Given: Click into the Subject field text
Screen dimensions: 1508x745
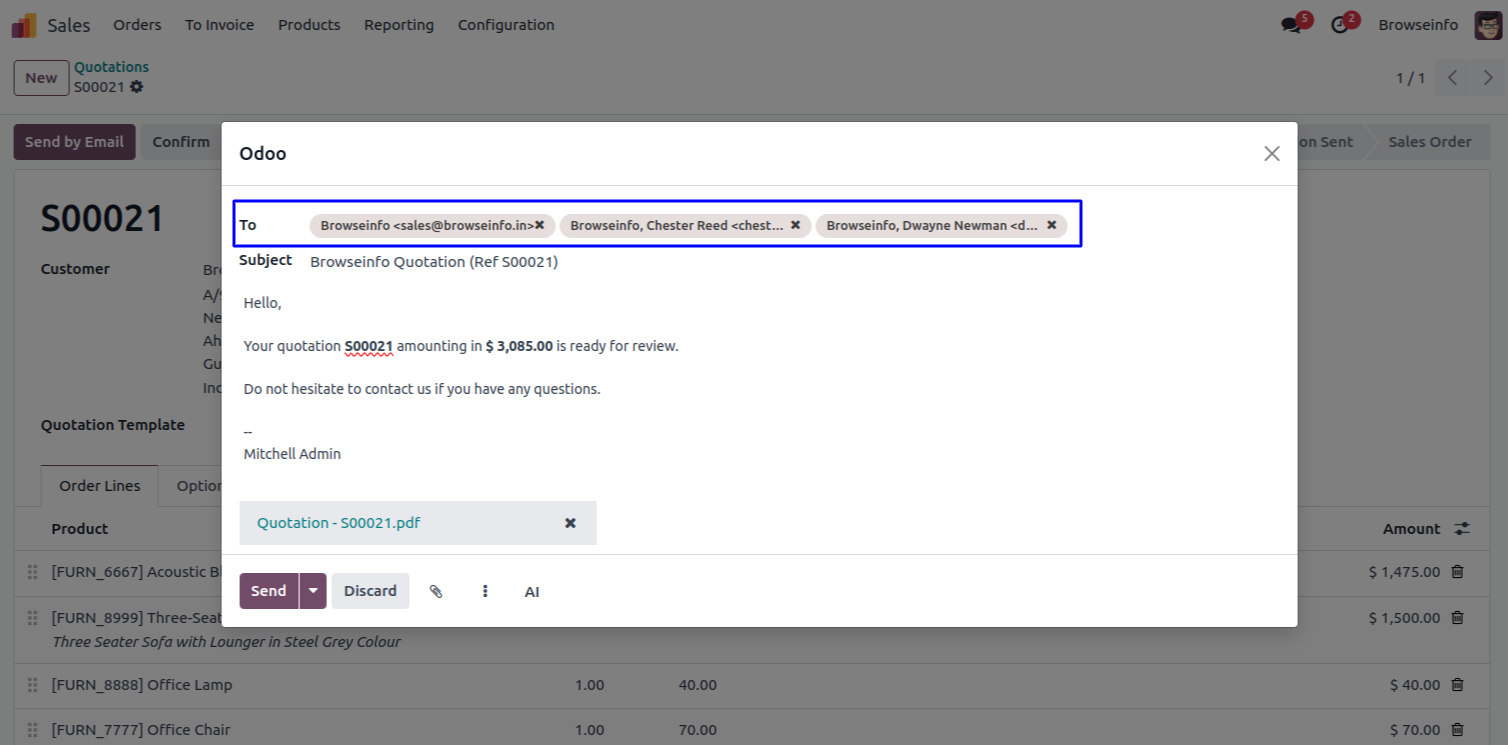Looking at the screenshot, I should 434,262.
